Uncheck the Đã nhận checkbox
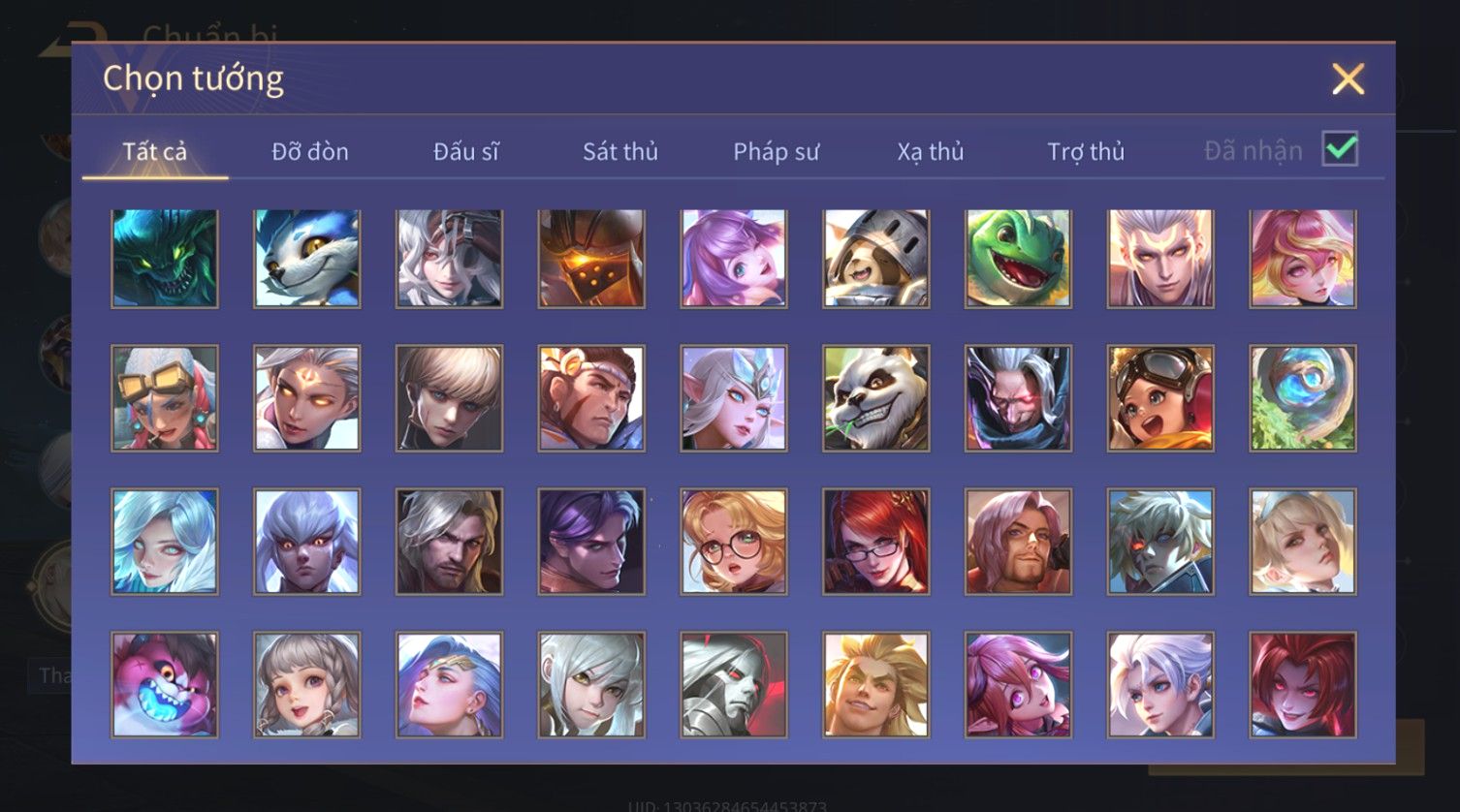 1340,149
